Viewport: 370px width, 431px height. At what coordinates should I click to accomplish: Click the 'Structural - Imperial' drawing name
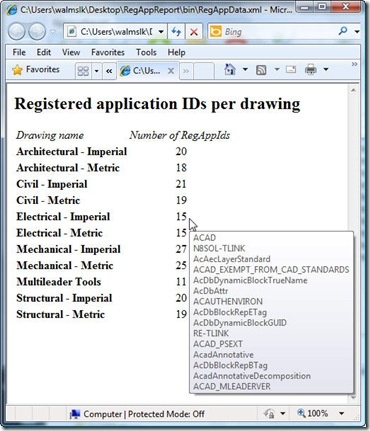click(64, 298)
